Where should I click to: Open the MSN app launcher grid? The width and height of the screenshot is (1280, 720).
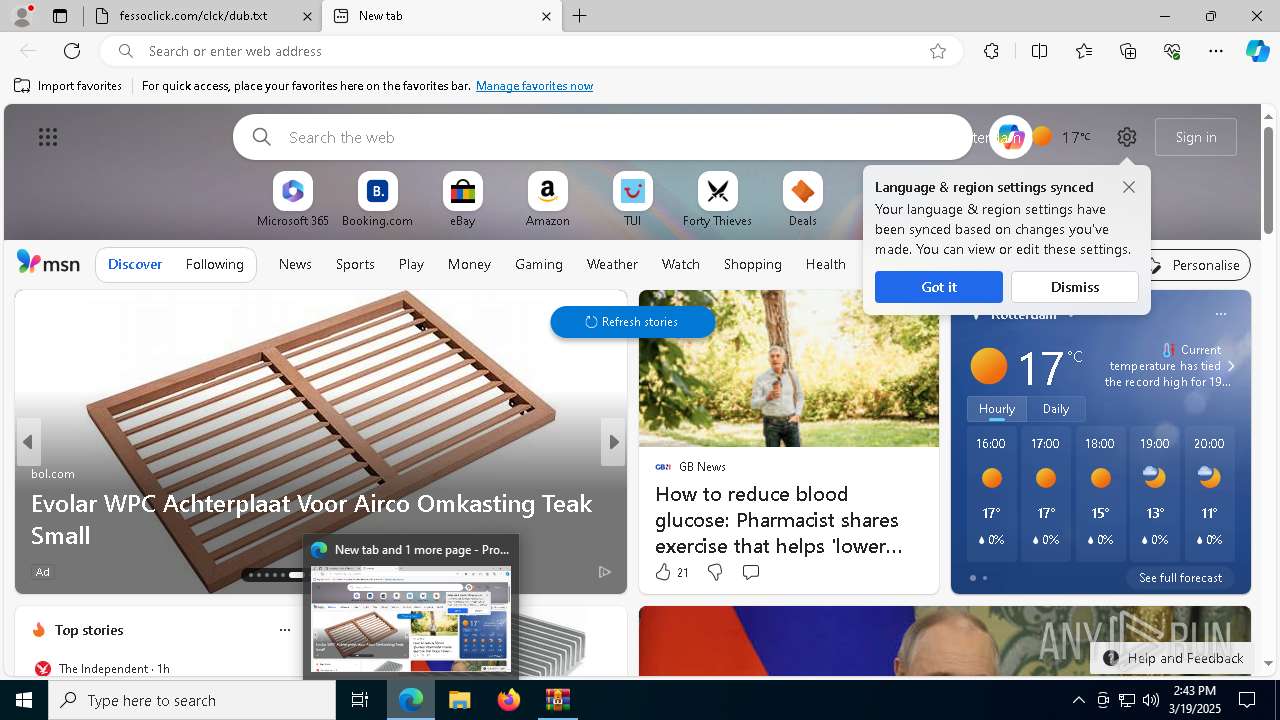47,137
